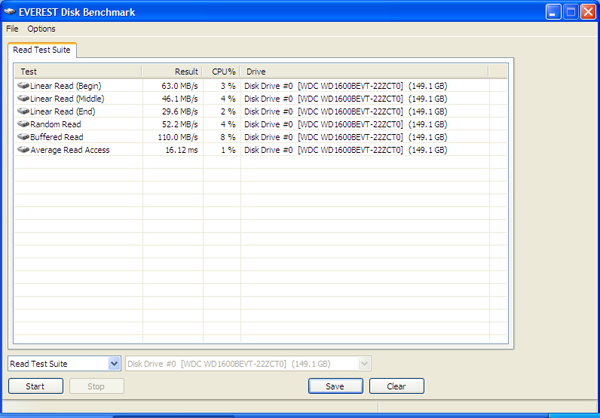Open the File menu
The height and width of the screenshot is (418, 600).
point(12,29)
